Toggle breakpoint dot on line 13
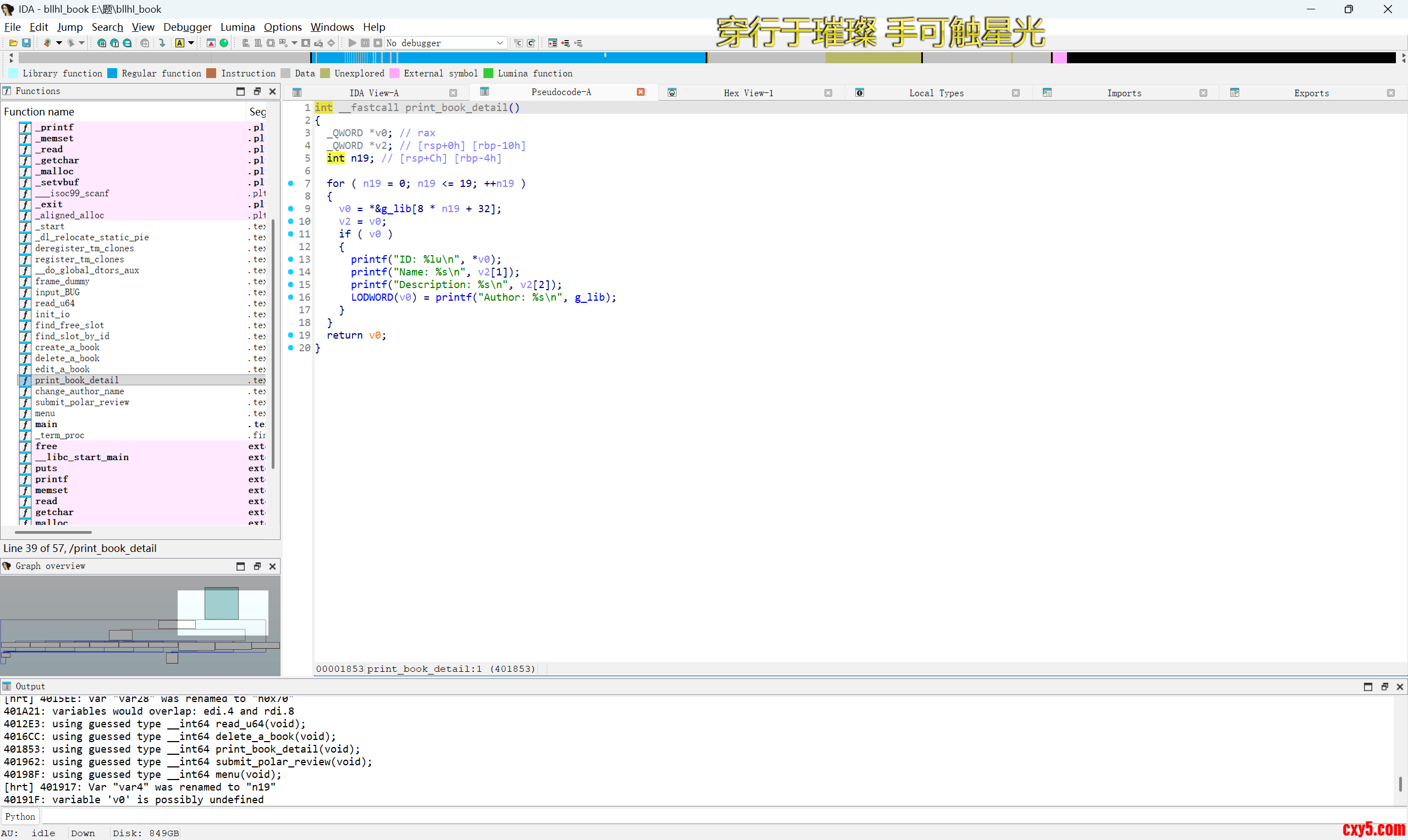1408x840 pixels. [x=291, y=259]
